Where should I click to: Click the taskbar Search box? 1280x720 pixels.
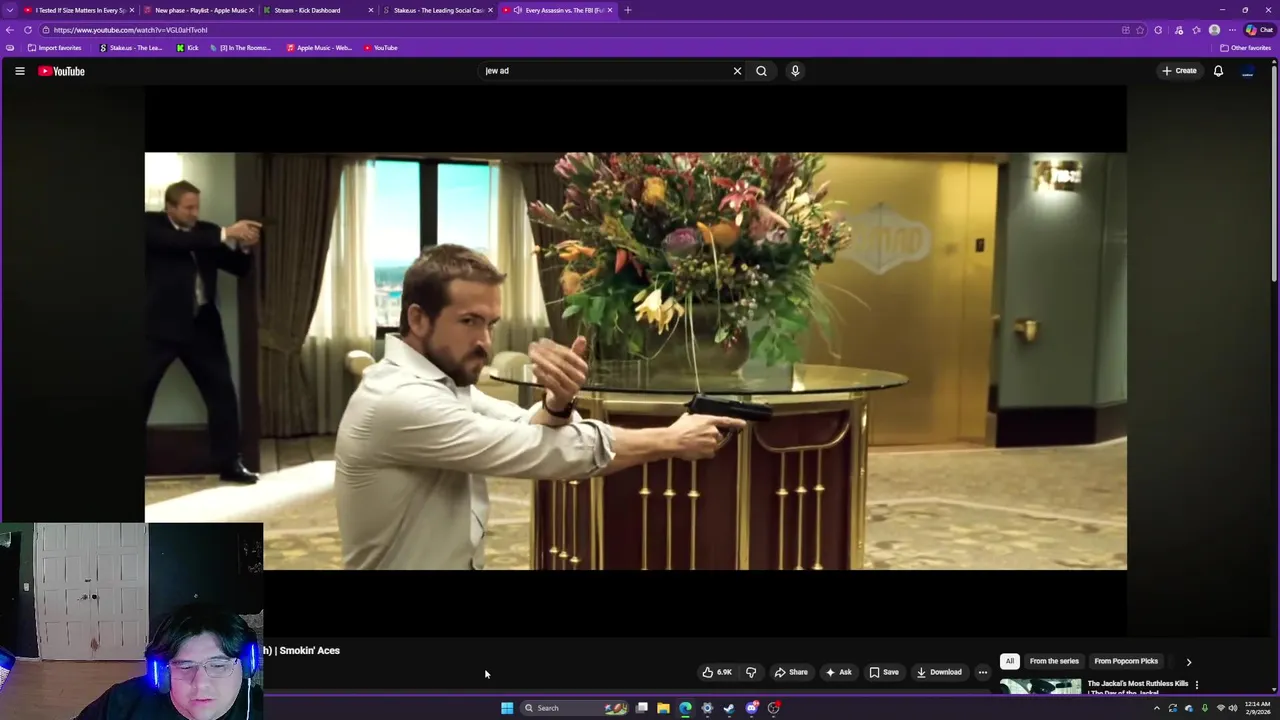point(575,708)
